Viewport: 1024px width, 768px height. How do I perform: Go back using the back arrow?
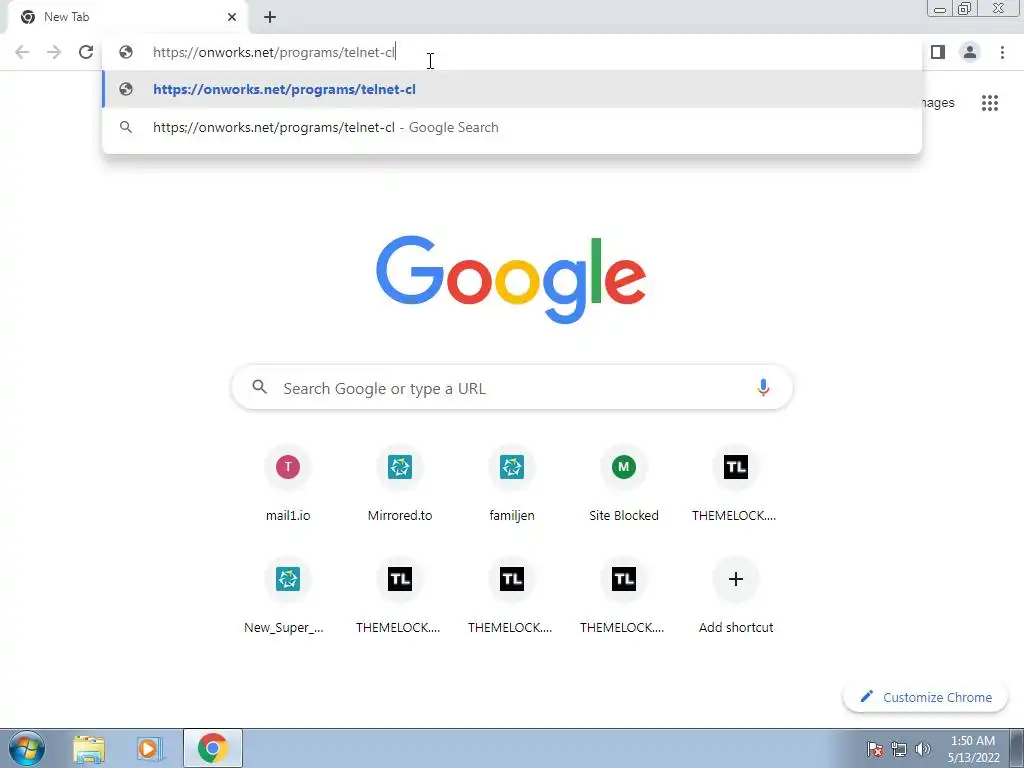click(22, 52)
